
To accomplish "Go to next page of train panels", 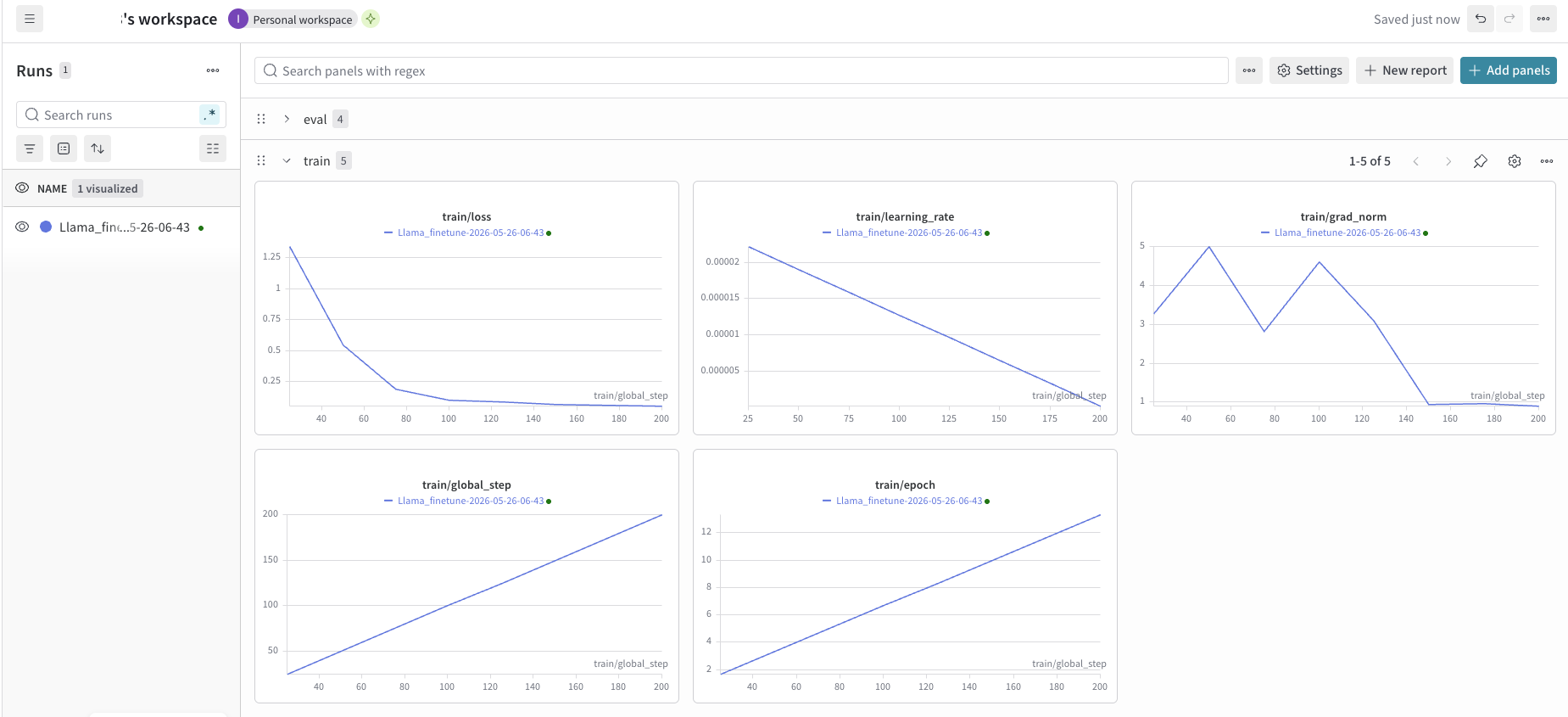I will (x=1448, y=161).
